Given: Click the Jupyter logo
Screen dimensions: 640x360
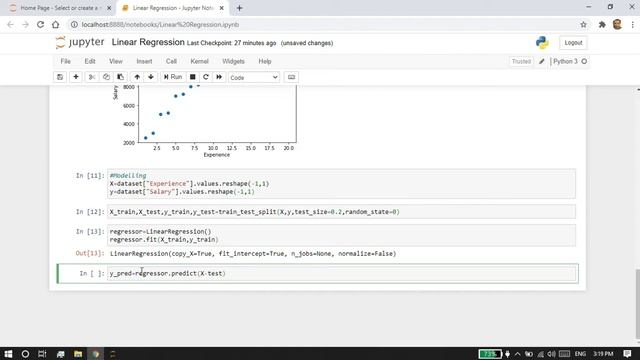Looking at the screenshot, I should click(x=80, y=42).
